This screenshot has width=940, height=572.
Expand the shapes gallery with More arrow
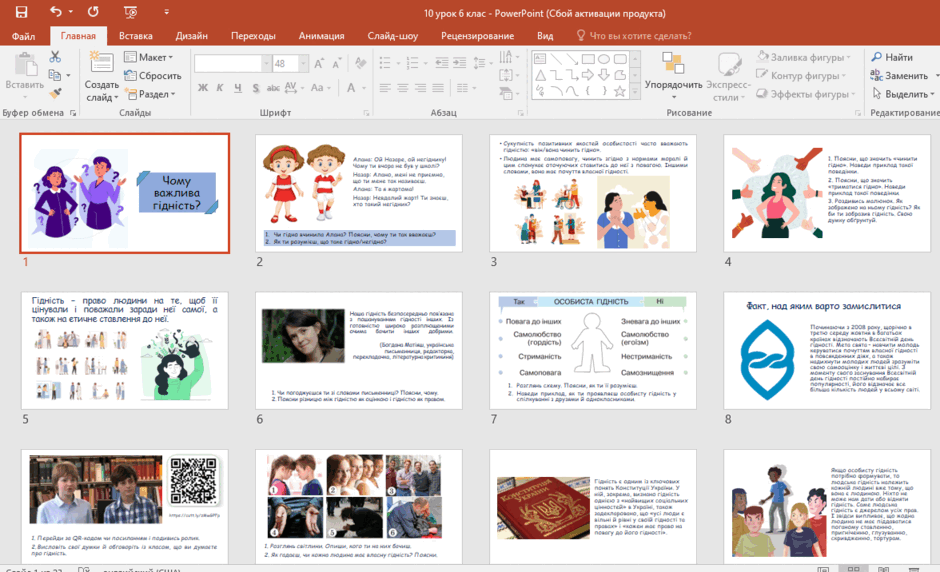pyautogui.click(x=635, y=93)
